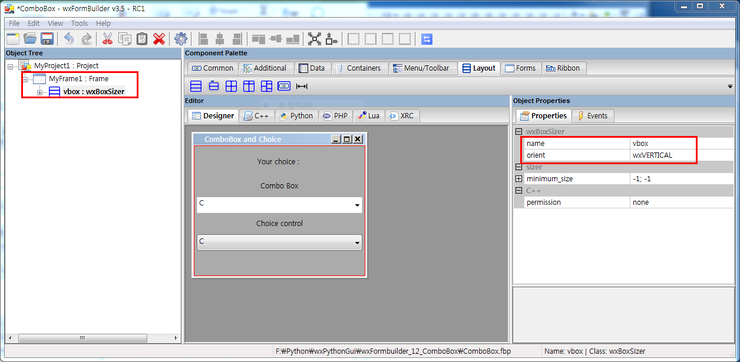Save the project with the floppy icon

coord(47,39)
